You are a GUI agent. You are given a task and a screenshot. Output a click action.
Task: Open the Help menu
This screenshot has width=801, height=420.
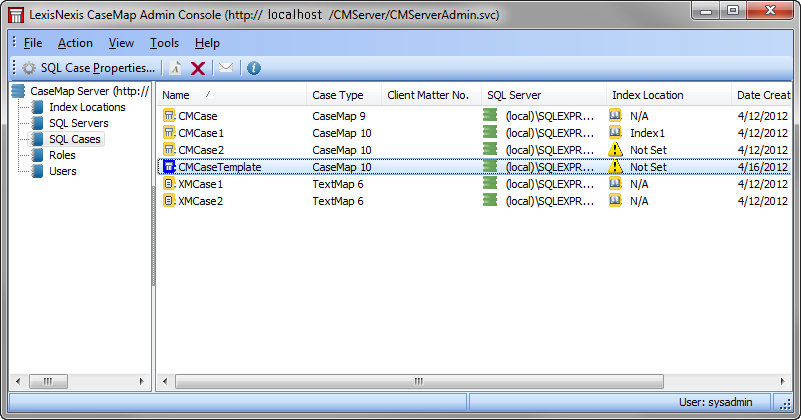click(x=207, y=43)
